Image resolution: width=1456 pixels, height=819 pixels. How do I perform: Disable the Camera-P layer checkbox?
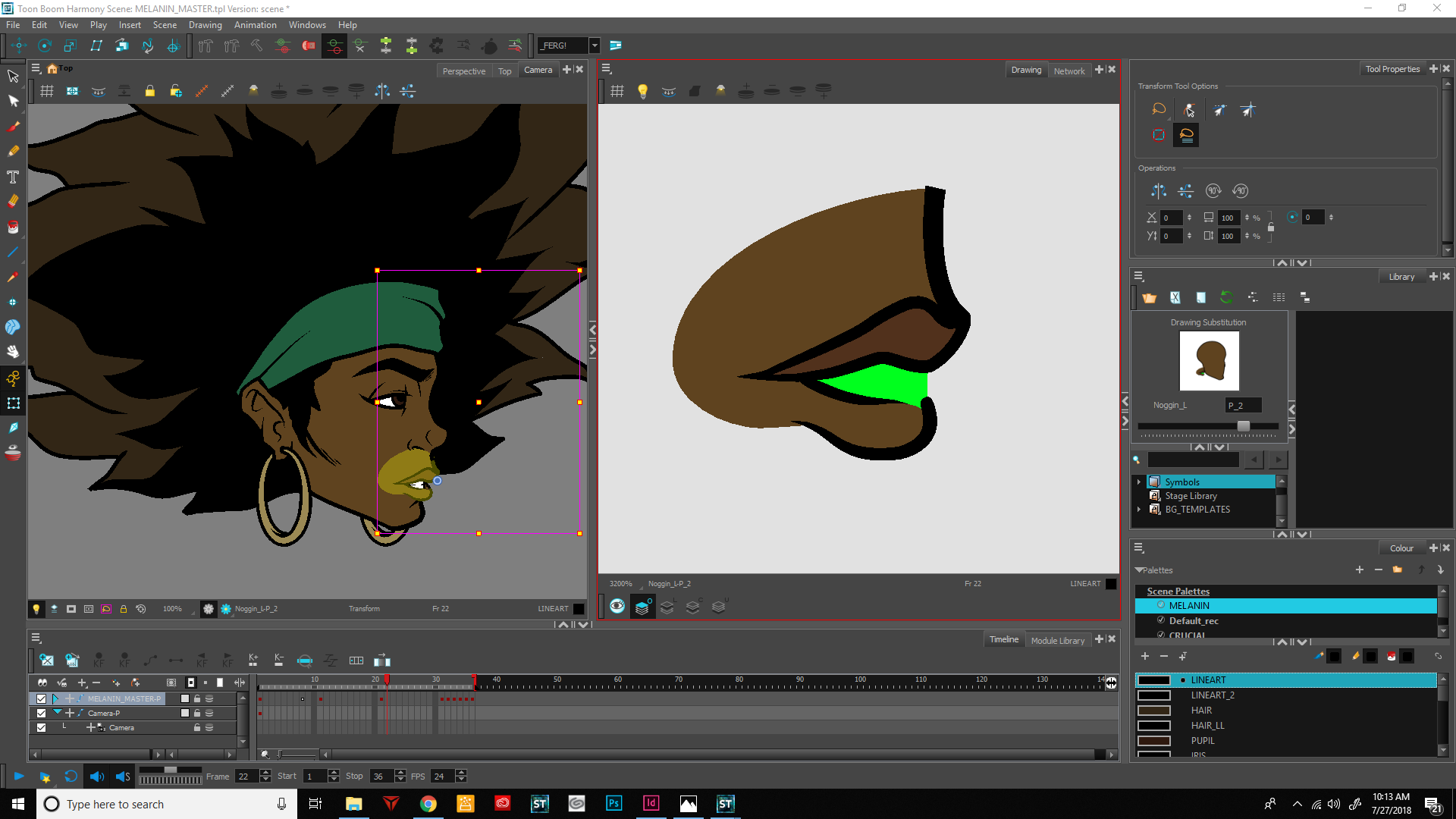(x=42, y=713)
